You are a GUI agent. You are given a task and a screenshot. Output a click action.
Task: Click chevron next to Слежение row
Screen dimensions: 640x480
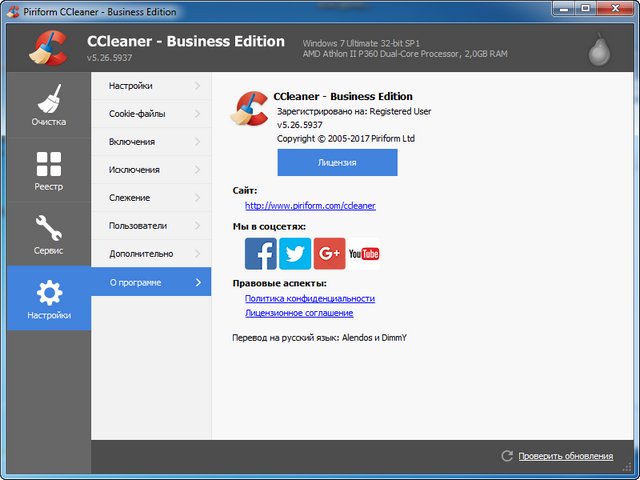(198, 198)
